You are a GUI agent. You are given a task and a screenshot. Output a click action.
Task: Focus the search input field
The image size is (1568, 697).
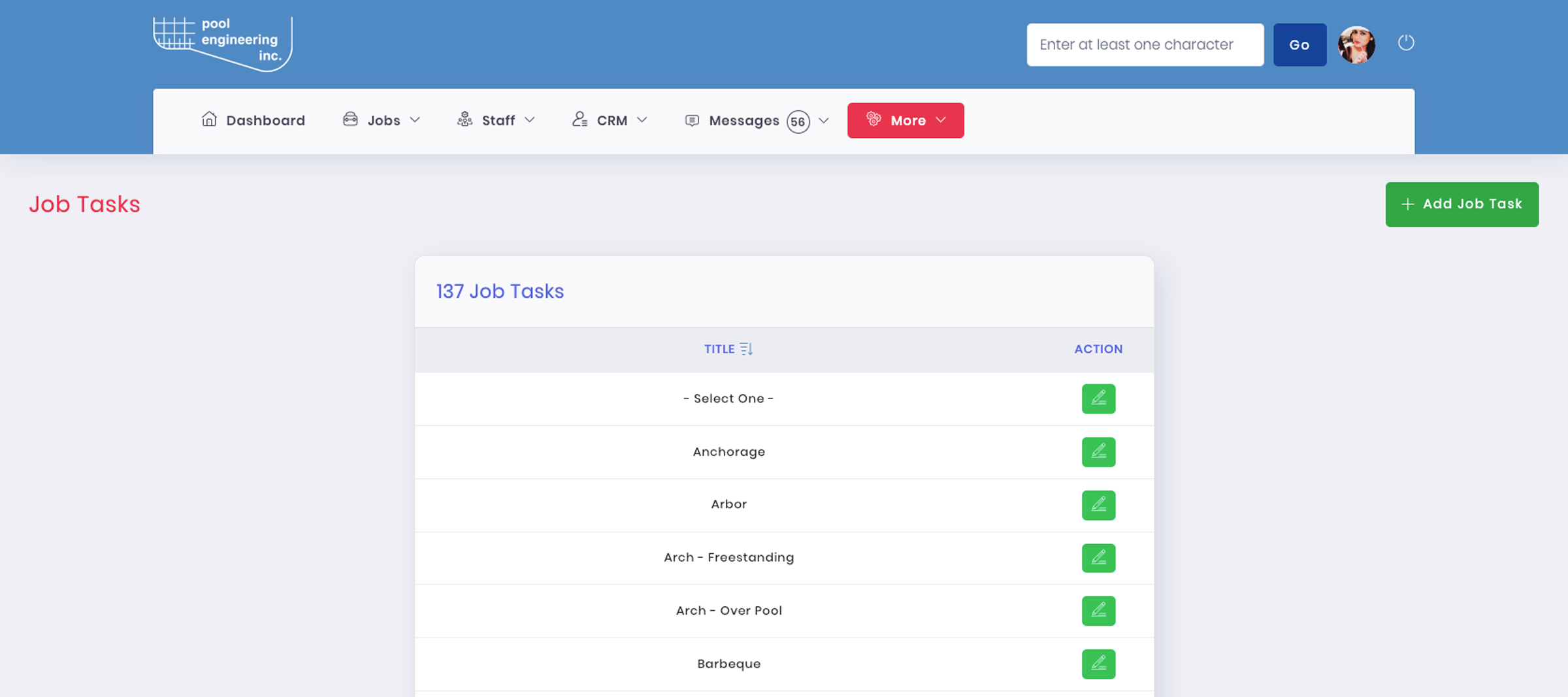click(1145, 44)
